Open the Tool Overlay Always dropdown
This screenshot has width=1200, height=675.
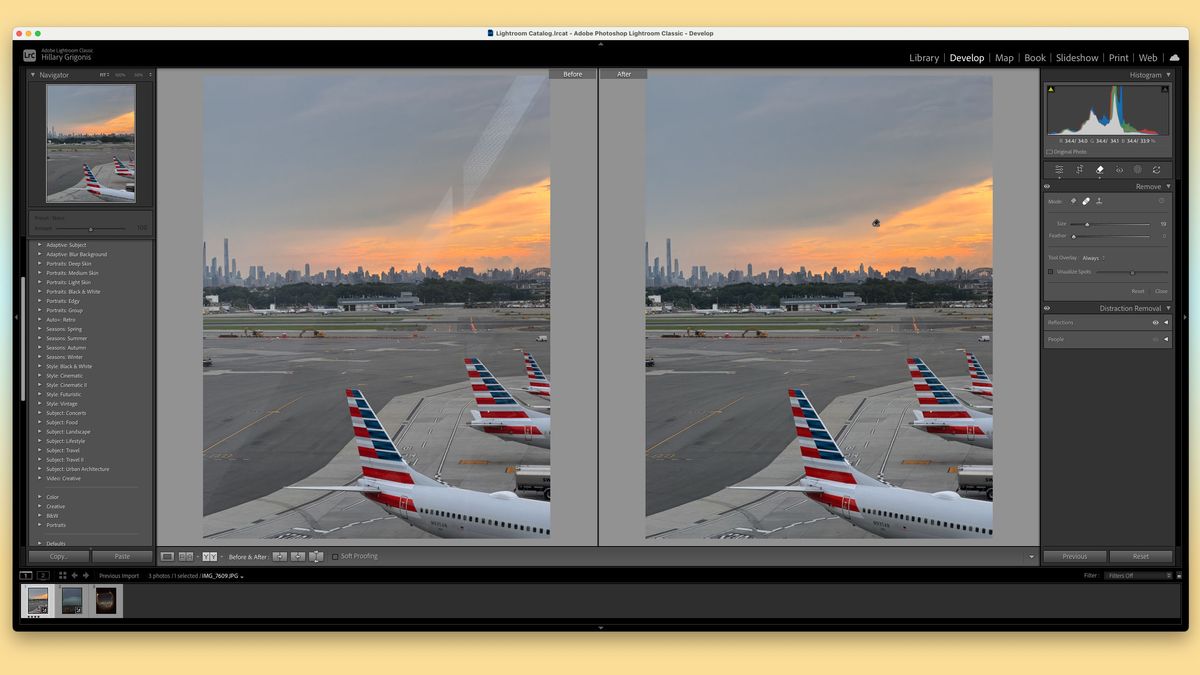(1090, 258)
